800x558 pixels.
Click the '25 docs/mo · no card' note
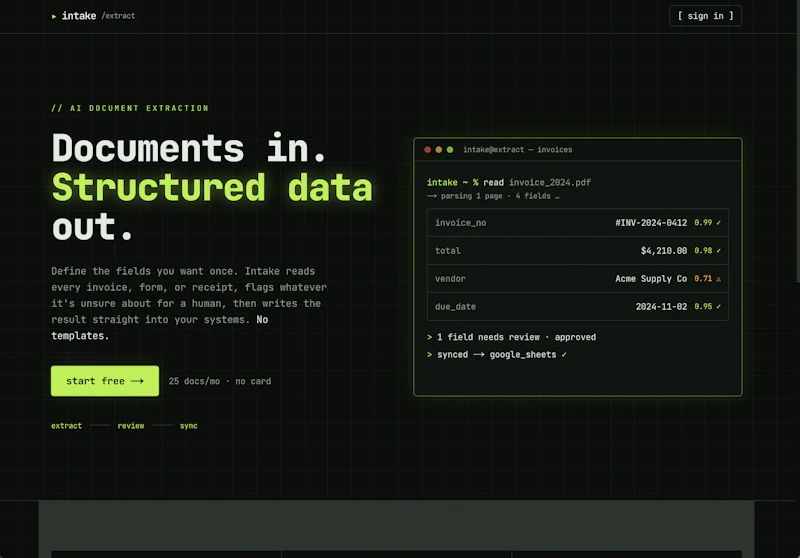[220, 381]
